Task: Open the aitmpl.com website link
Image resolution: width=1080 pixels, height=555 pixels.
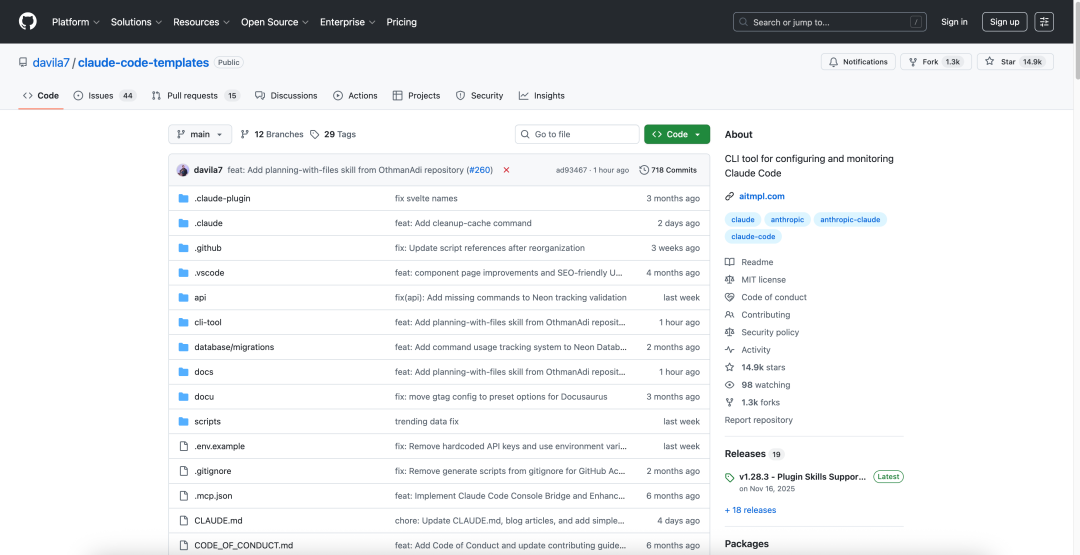Action: pyautogui.click(x=761, y=197)
